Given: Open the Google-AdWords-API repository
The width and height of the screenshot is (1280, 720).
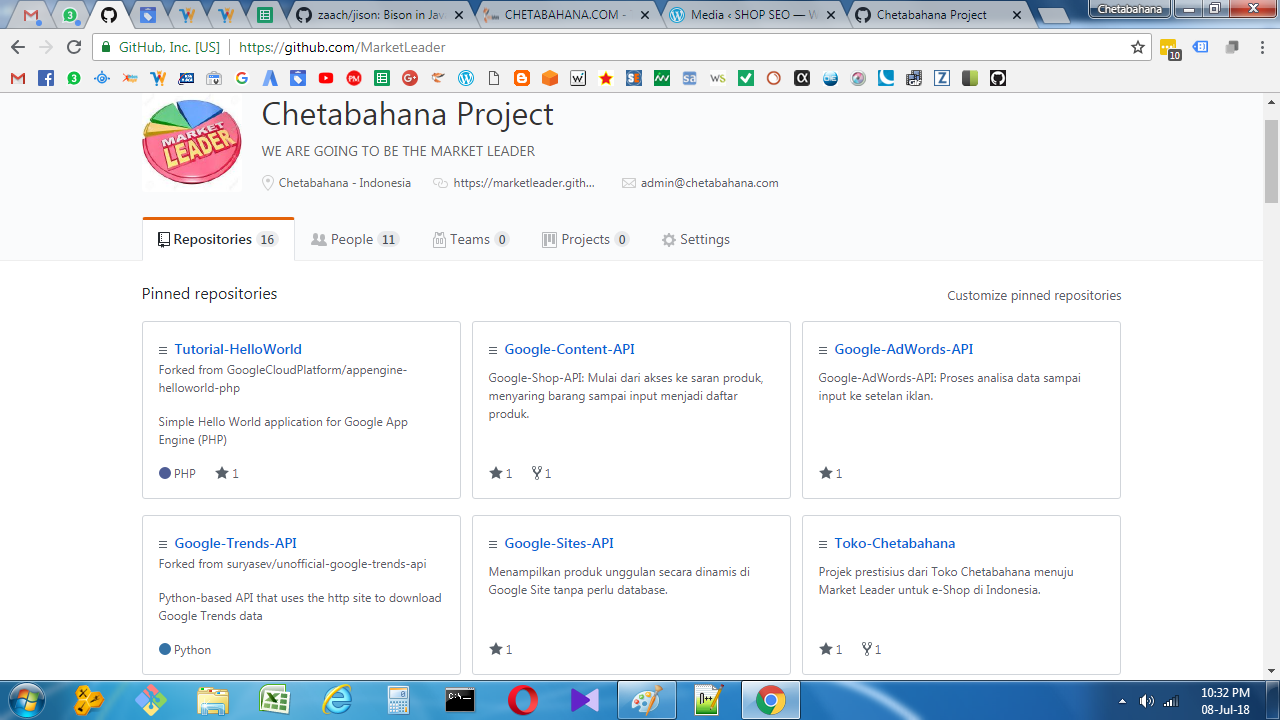Looking at the screenshot, I should tap(904, 349).
